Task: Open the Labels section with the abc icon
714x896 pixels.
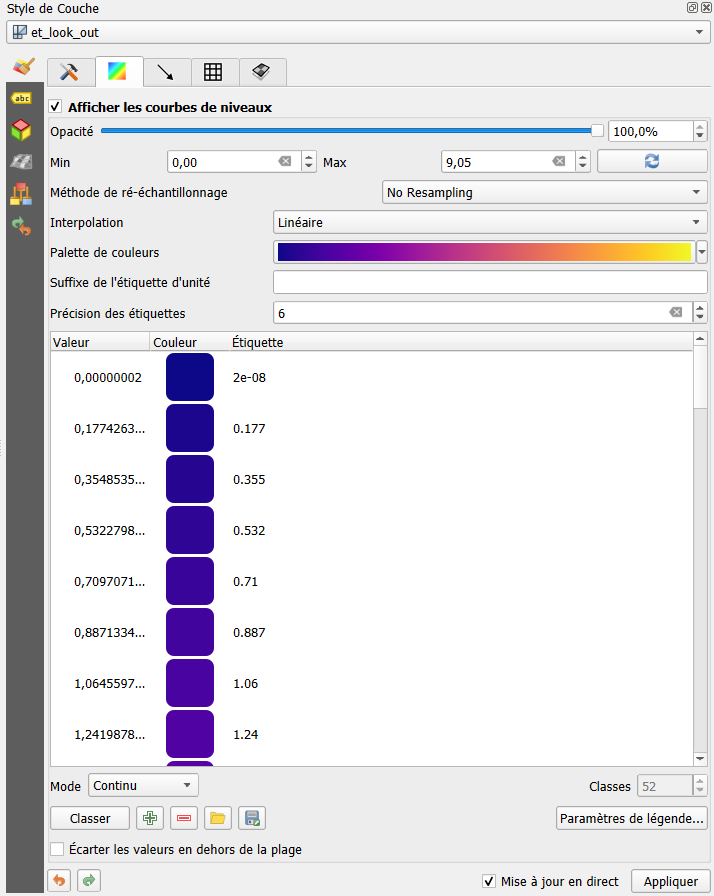Action: click(x=21, y=98)
